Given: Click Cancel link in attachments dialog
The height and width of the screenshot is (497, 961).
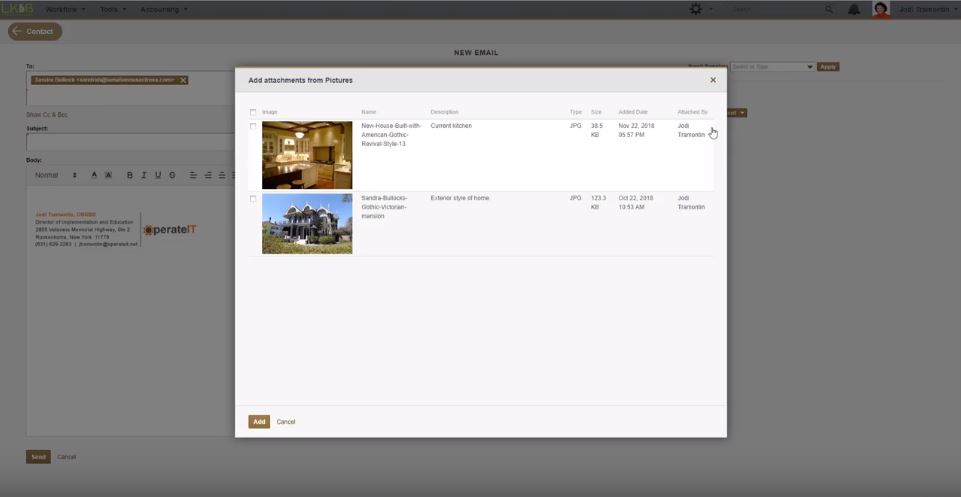Looking at the screenshot, I should tap(286, 422).
